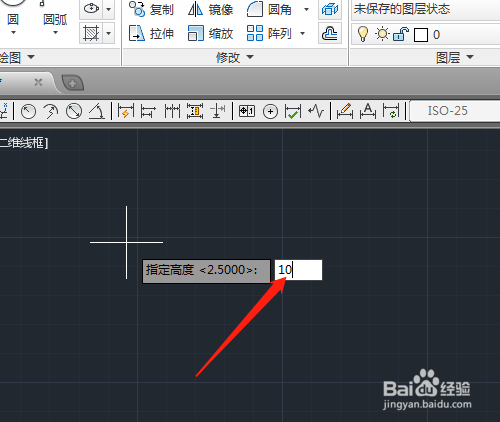The width and height of the screenshot is (500, 422).
Task: Select the Fillet (圆角) tool
Action: click(269, 9)
